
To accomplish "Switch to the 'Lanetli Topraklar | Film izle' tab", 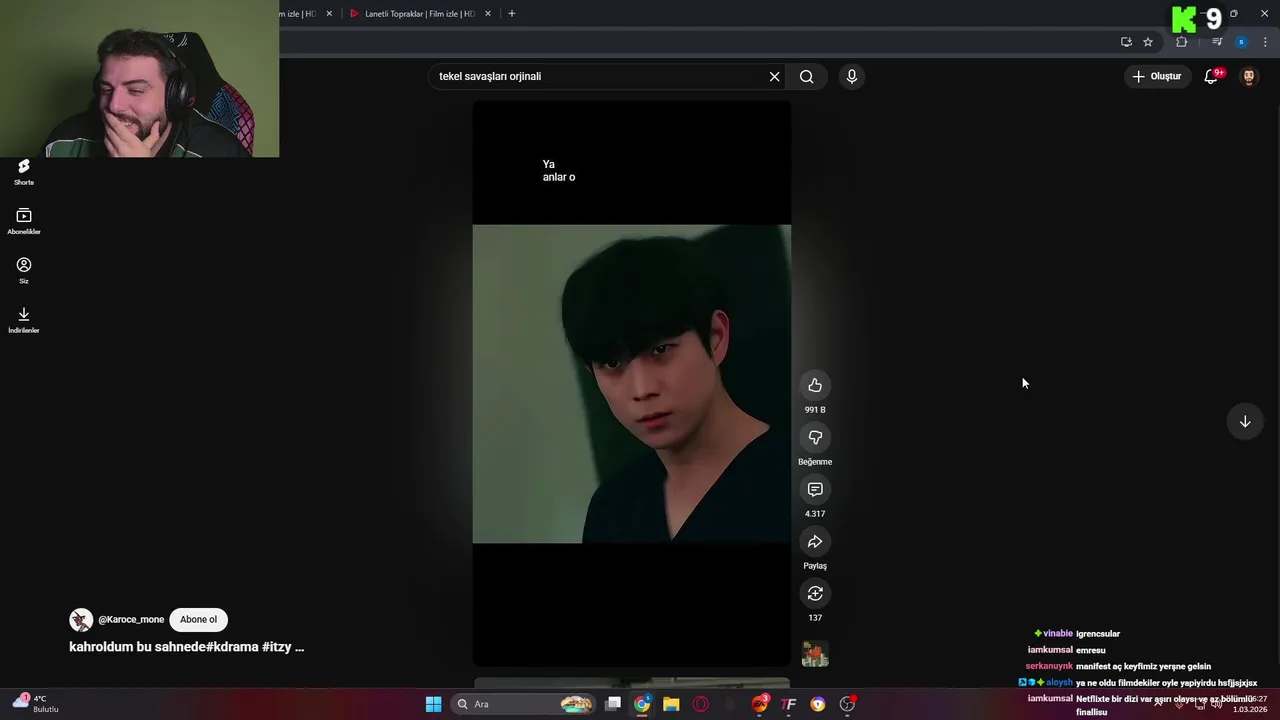I will point(418,14).
